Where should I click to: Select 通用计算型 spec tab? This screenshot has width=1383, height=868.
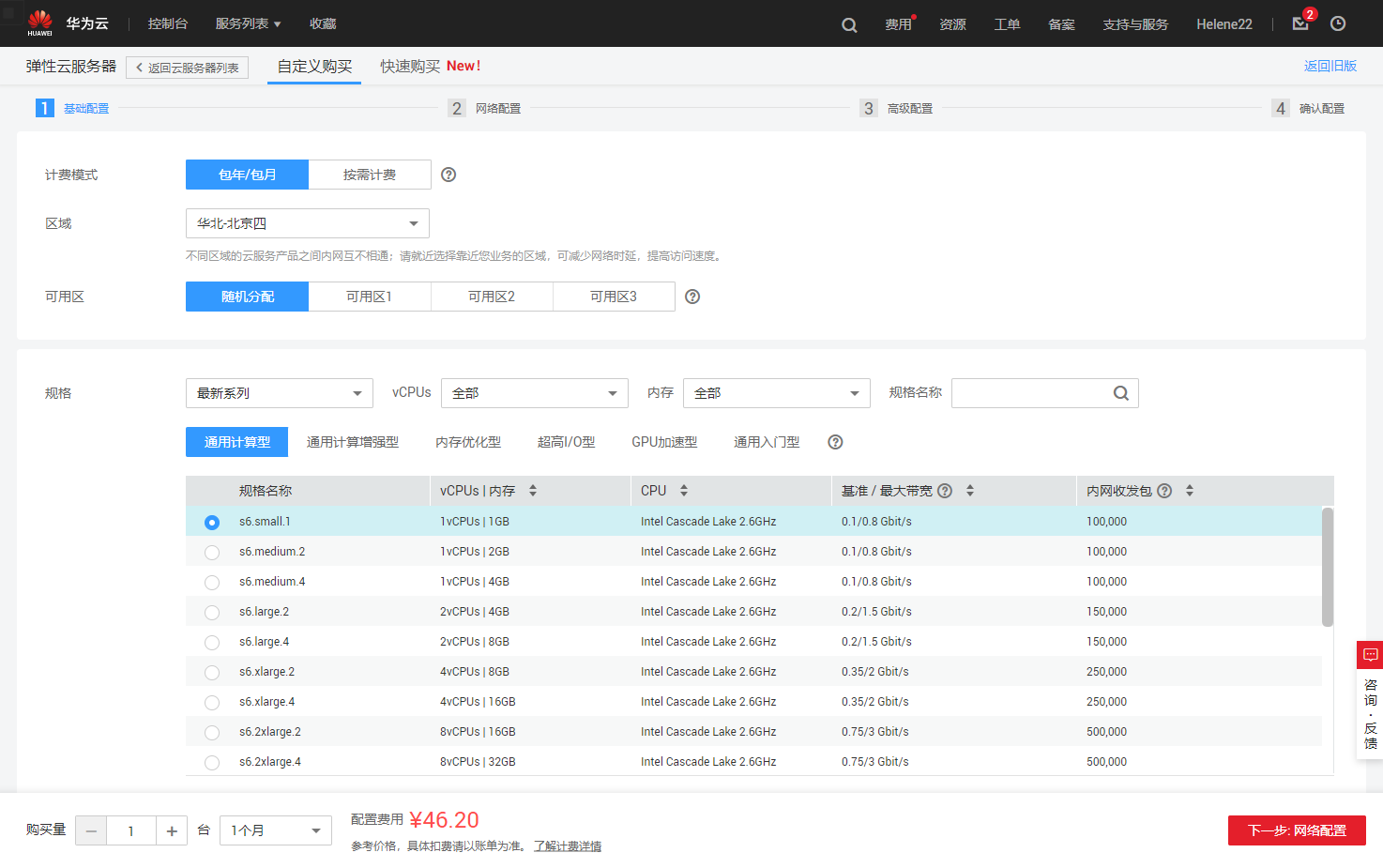tap(237, 442)
